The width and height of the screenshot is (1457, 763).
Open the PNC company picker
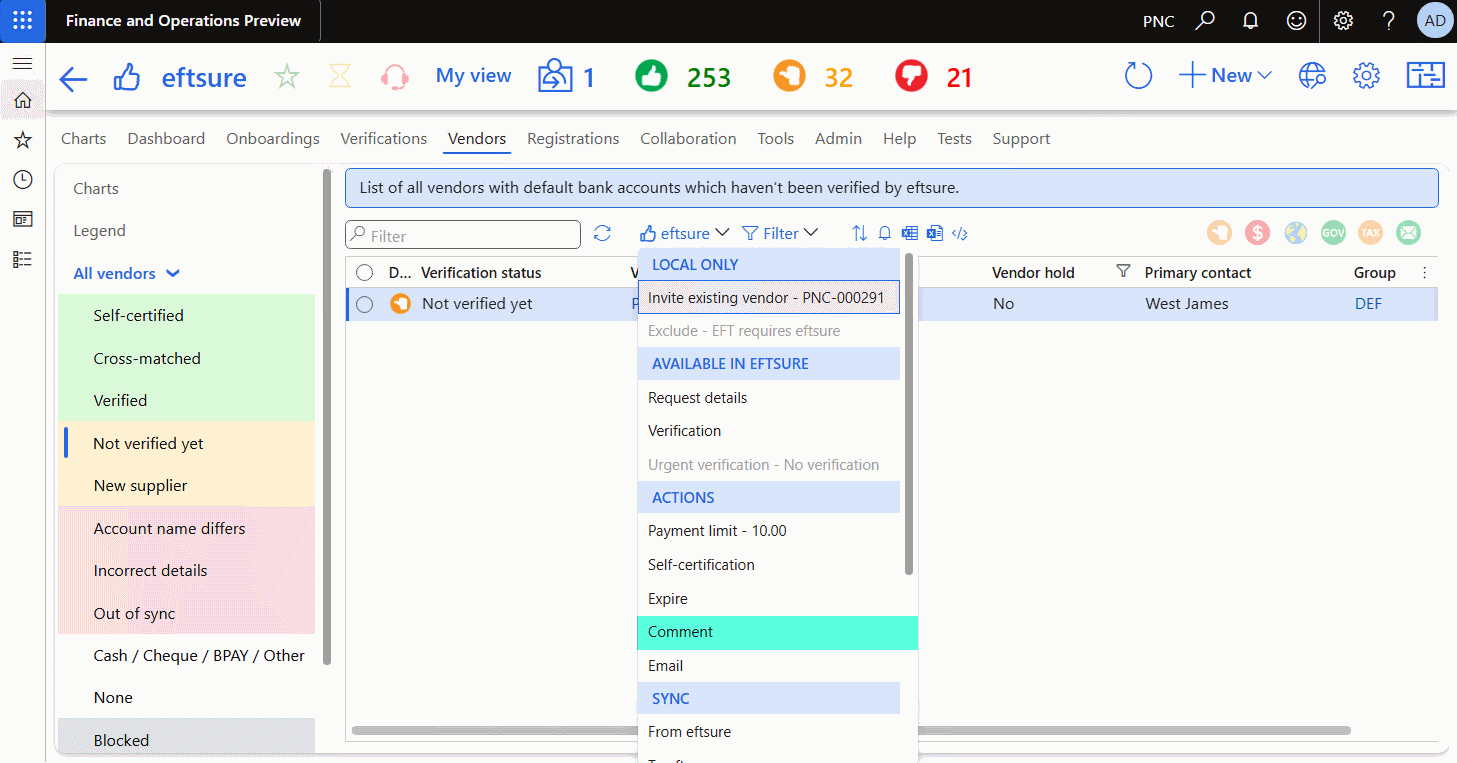(1158, 21)
